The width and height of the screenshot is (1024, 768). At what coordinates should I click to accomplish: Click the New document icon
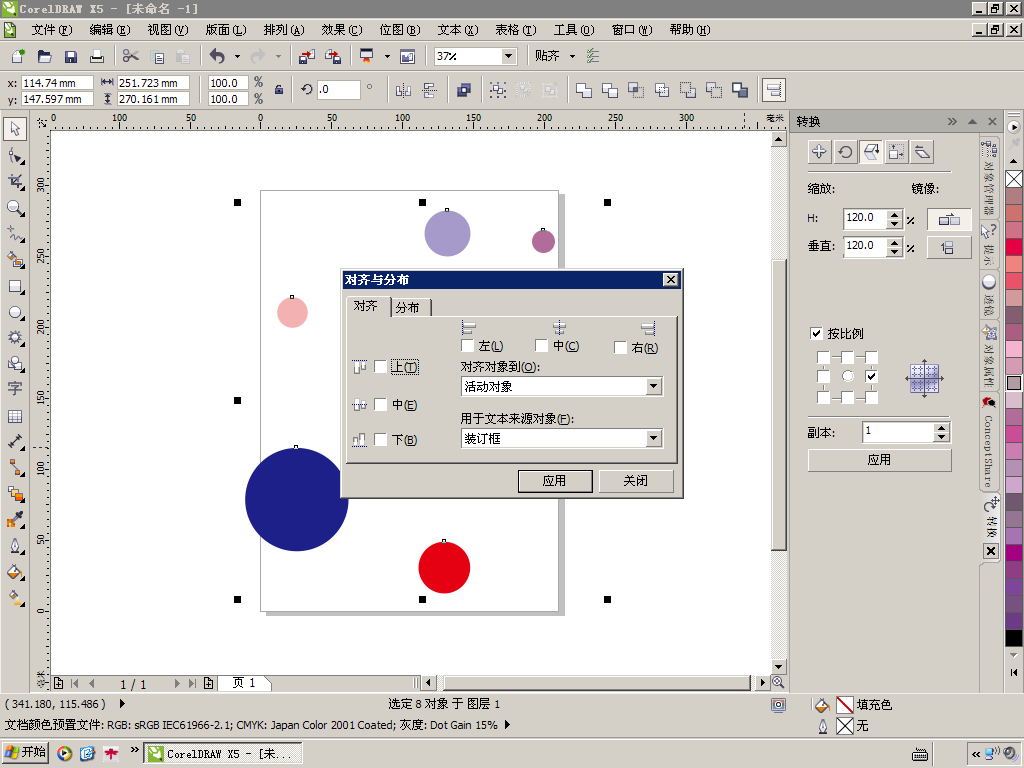[18, 56]
